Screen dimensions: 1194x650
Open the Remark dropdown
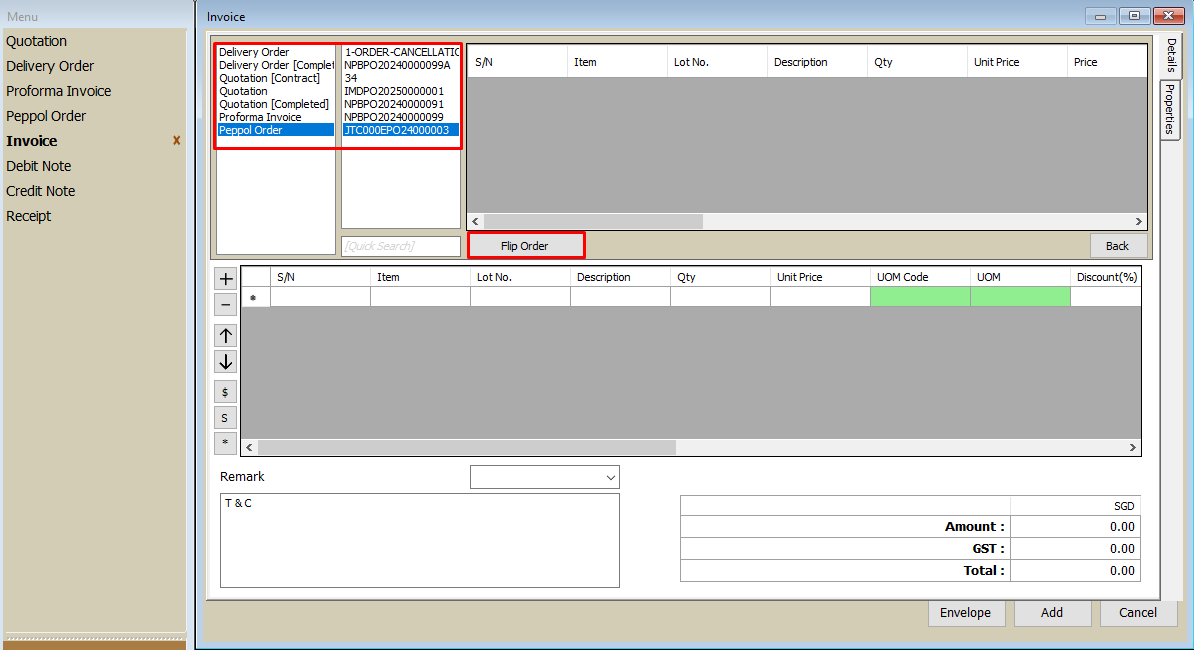[x=544, y=478]
